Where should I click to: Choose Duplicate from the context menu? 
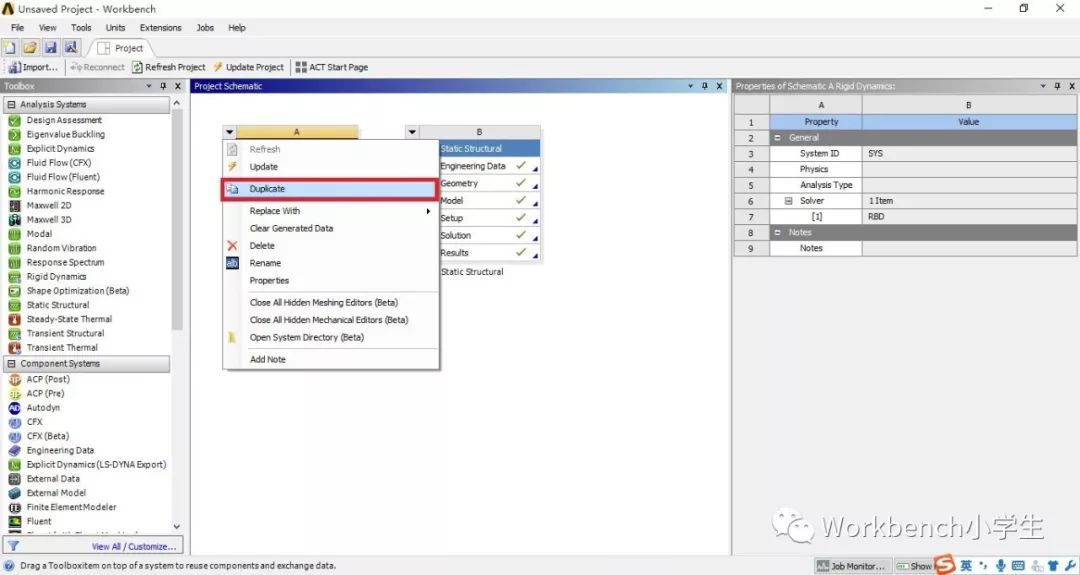pyautogui.click(x=331, y=189)
